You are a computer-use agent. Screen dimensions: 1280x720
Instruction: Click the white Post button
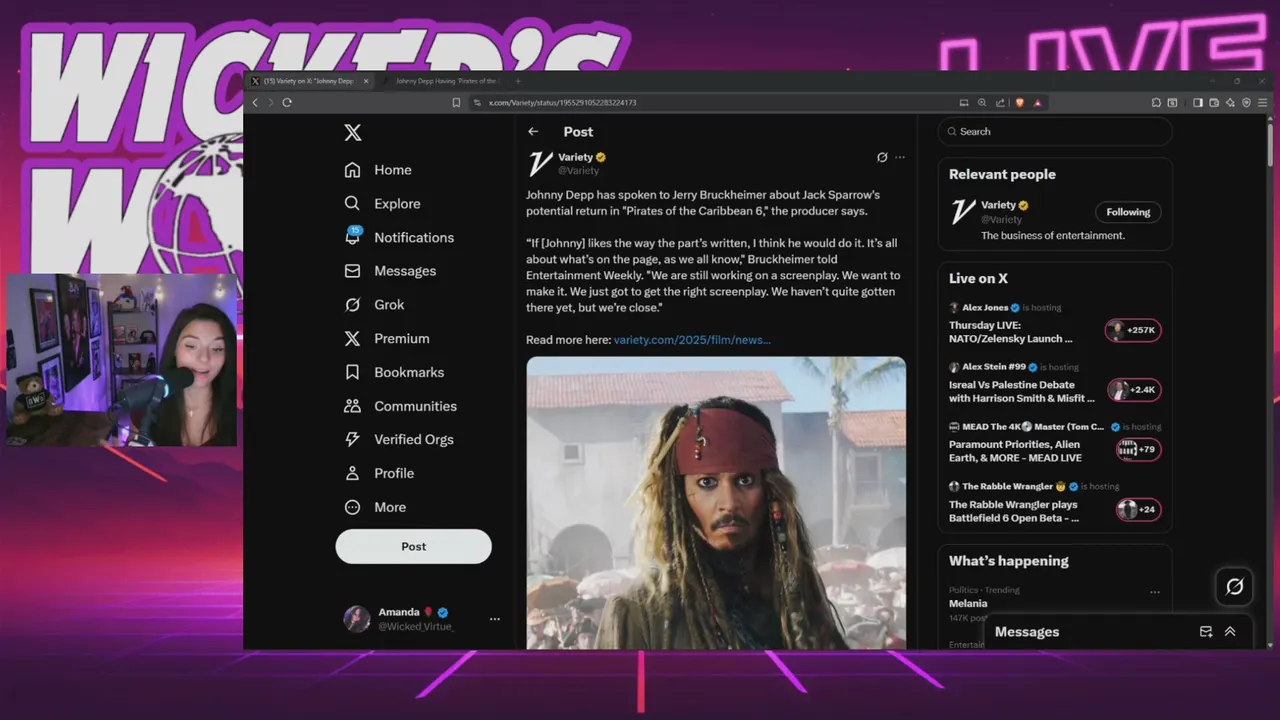point(413,546)
